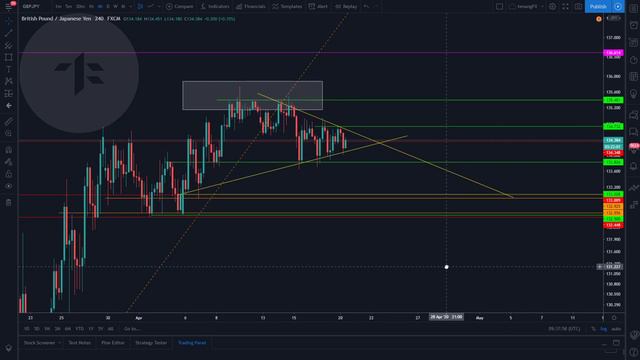Open Stock Screener tab
The image size is (640, 360).
tap(39, 343)
